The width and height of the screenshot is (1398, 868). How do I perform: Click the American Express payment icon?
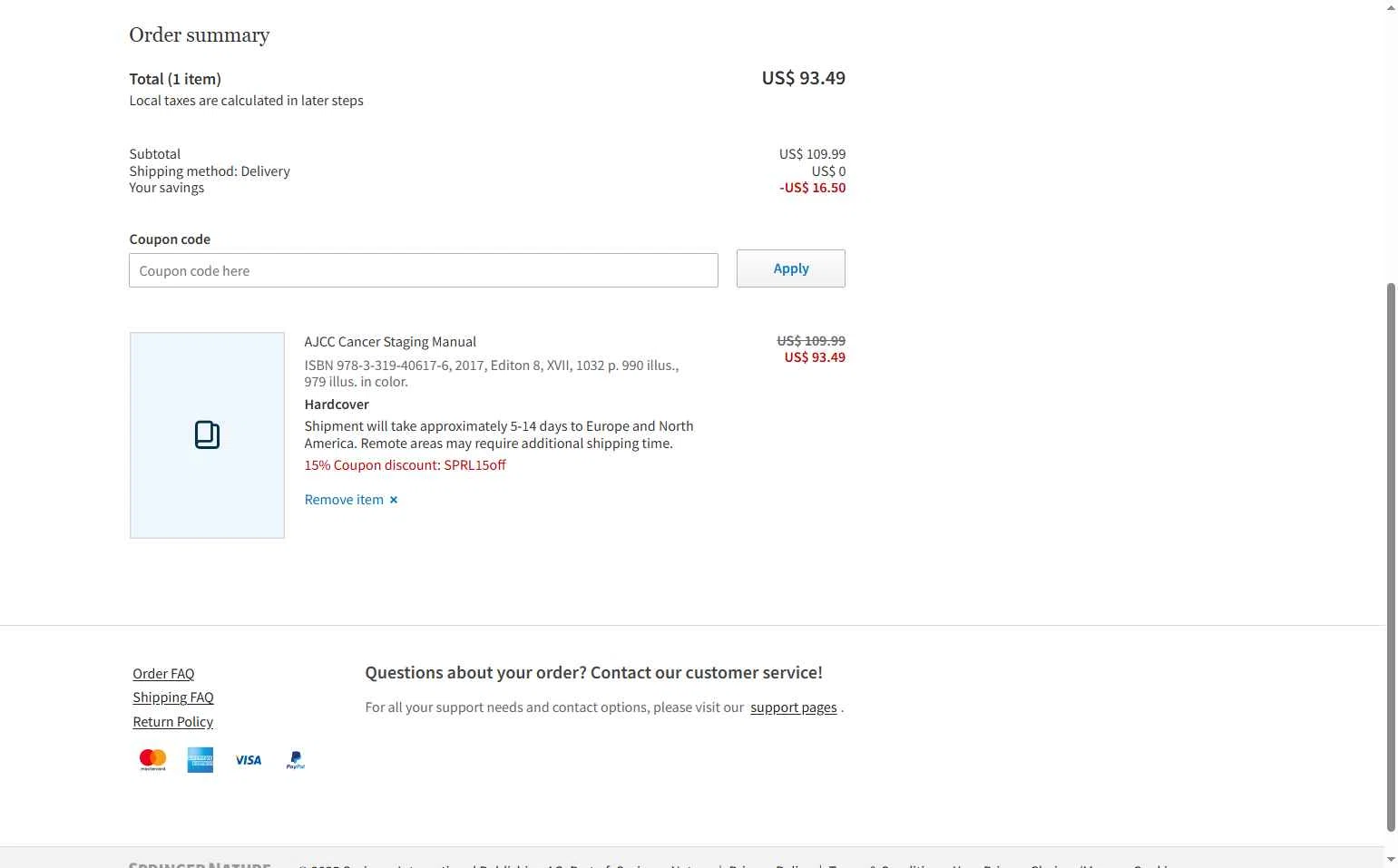tap(200, 760)
